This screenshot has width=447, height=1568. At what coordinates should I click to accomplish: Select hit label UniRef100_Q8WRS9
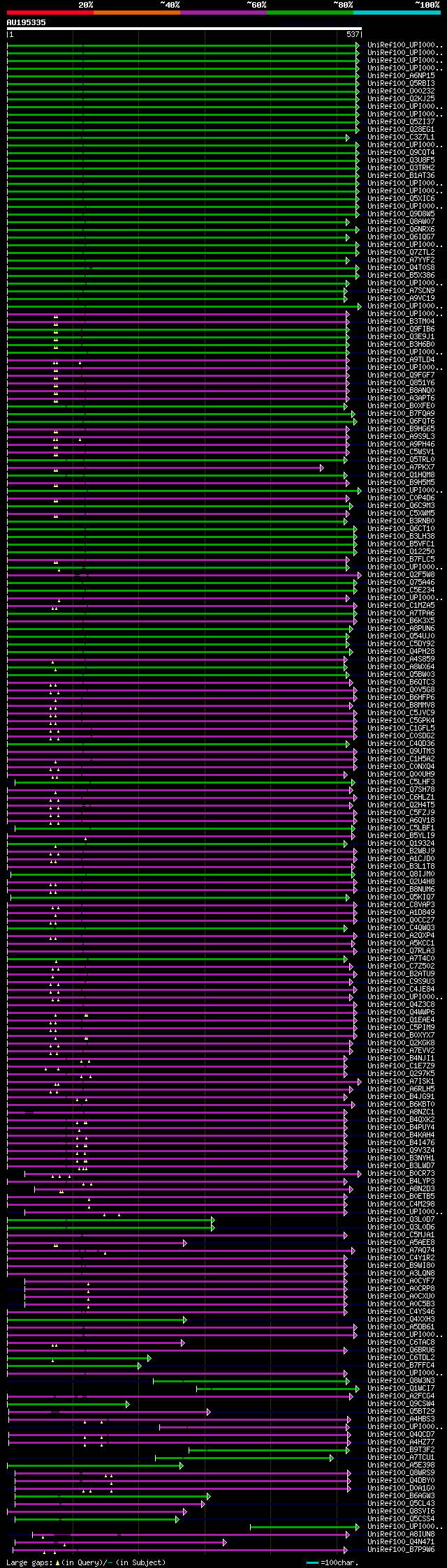click(x=401, y=1473)
